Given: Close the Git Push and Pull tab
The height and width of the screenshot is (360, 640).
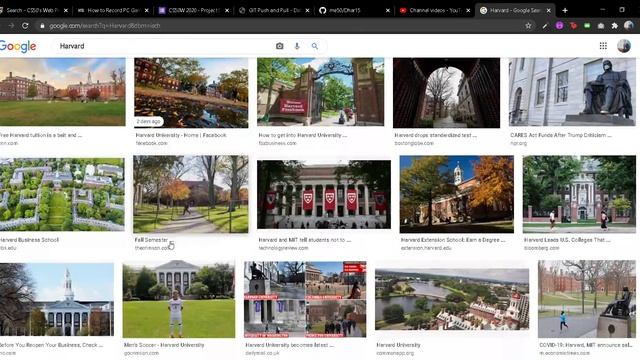Looking at the screenshot, I should pos(307,10).
